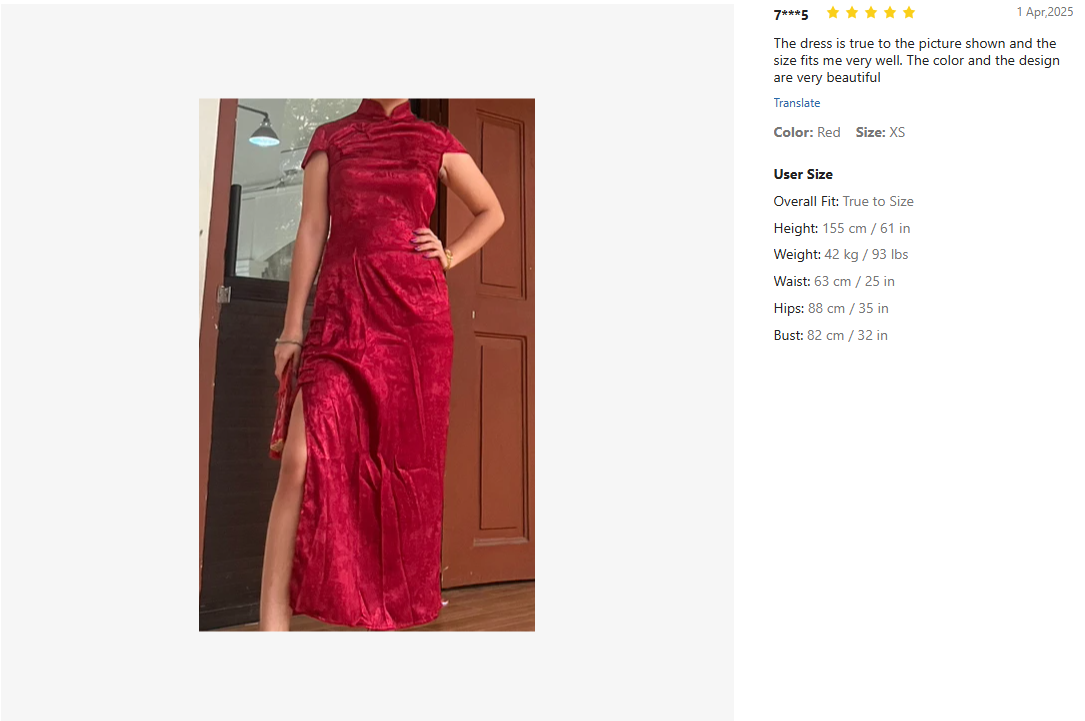
Task: Click the first rating star
Action: click(x=833, y=12)
